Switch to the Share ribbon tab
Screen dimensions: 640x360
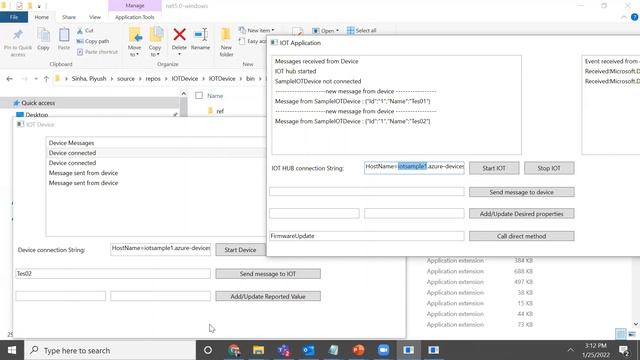pos(69,17)
